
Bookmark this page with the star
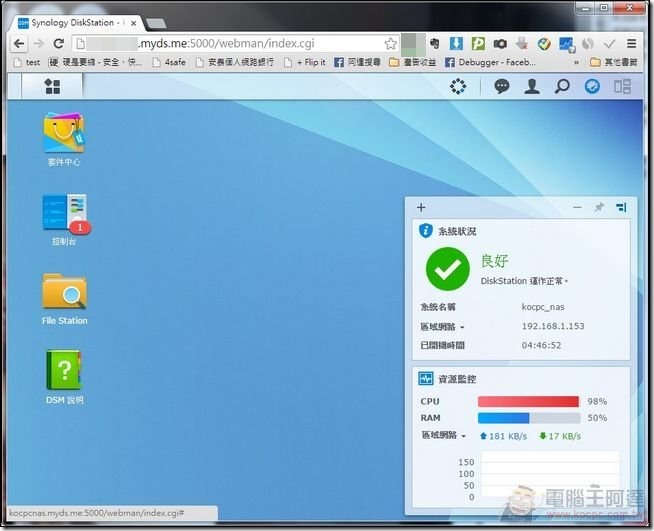(x=391, y=44)
